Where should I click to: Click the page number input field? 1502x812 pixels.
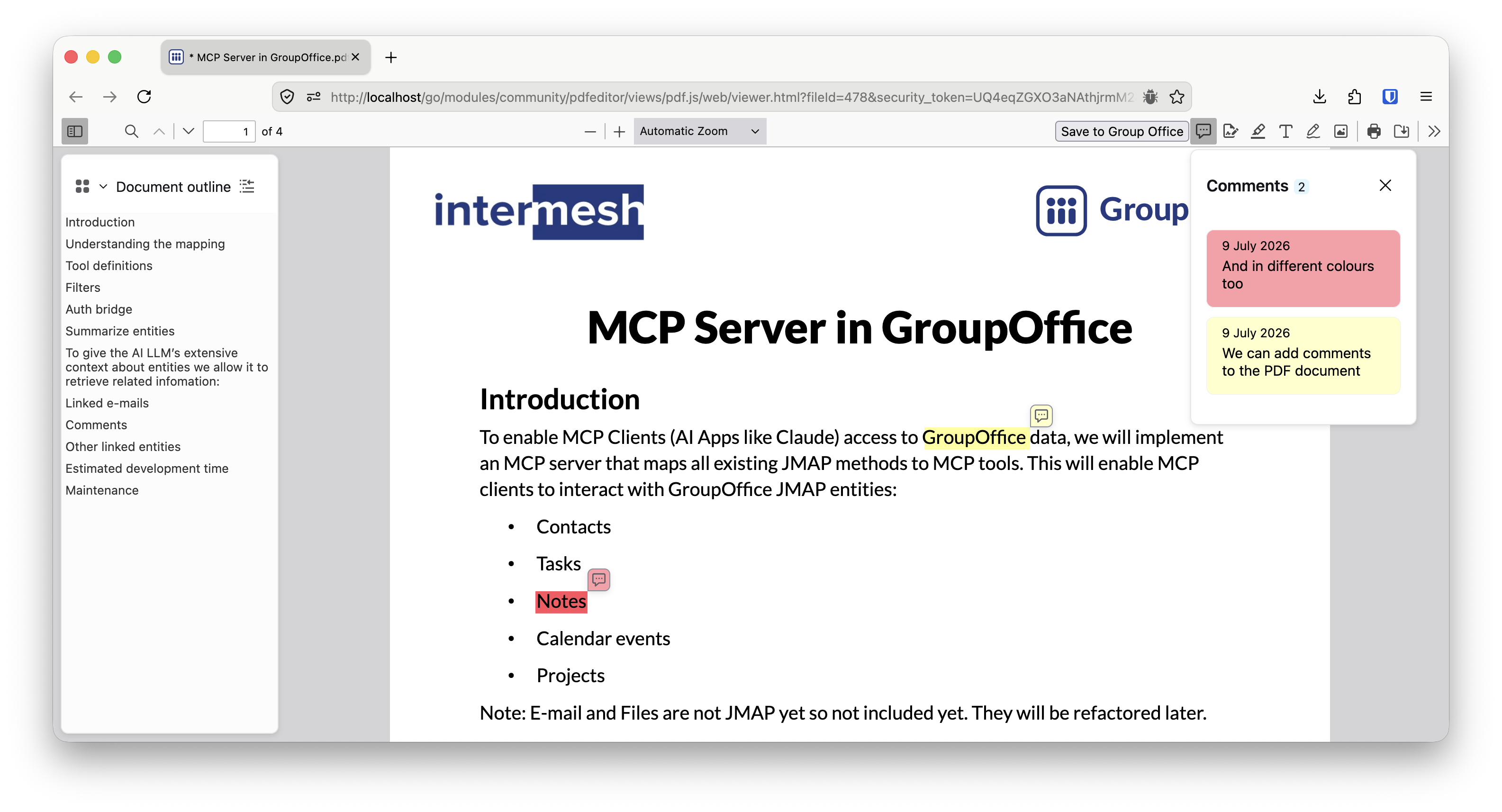[x=229, y=131]
